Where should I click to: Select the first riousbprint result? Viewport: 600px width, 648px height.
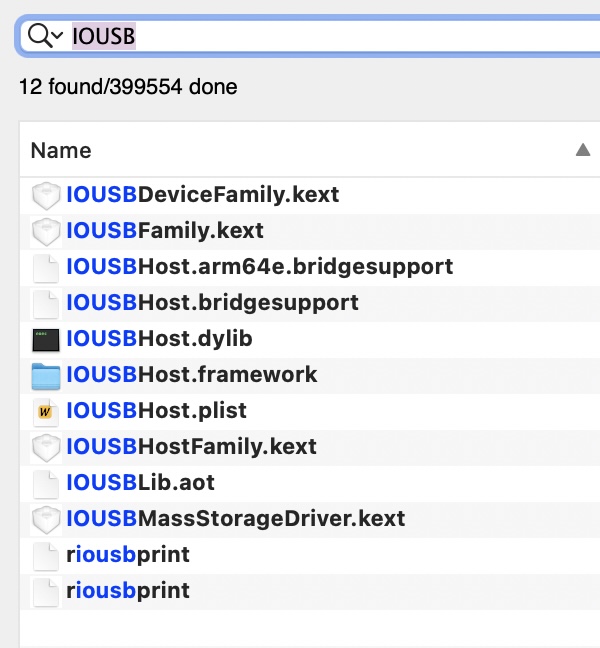127,555
